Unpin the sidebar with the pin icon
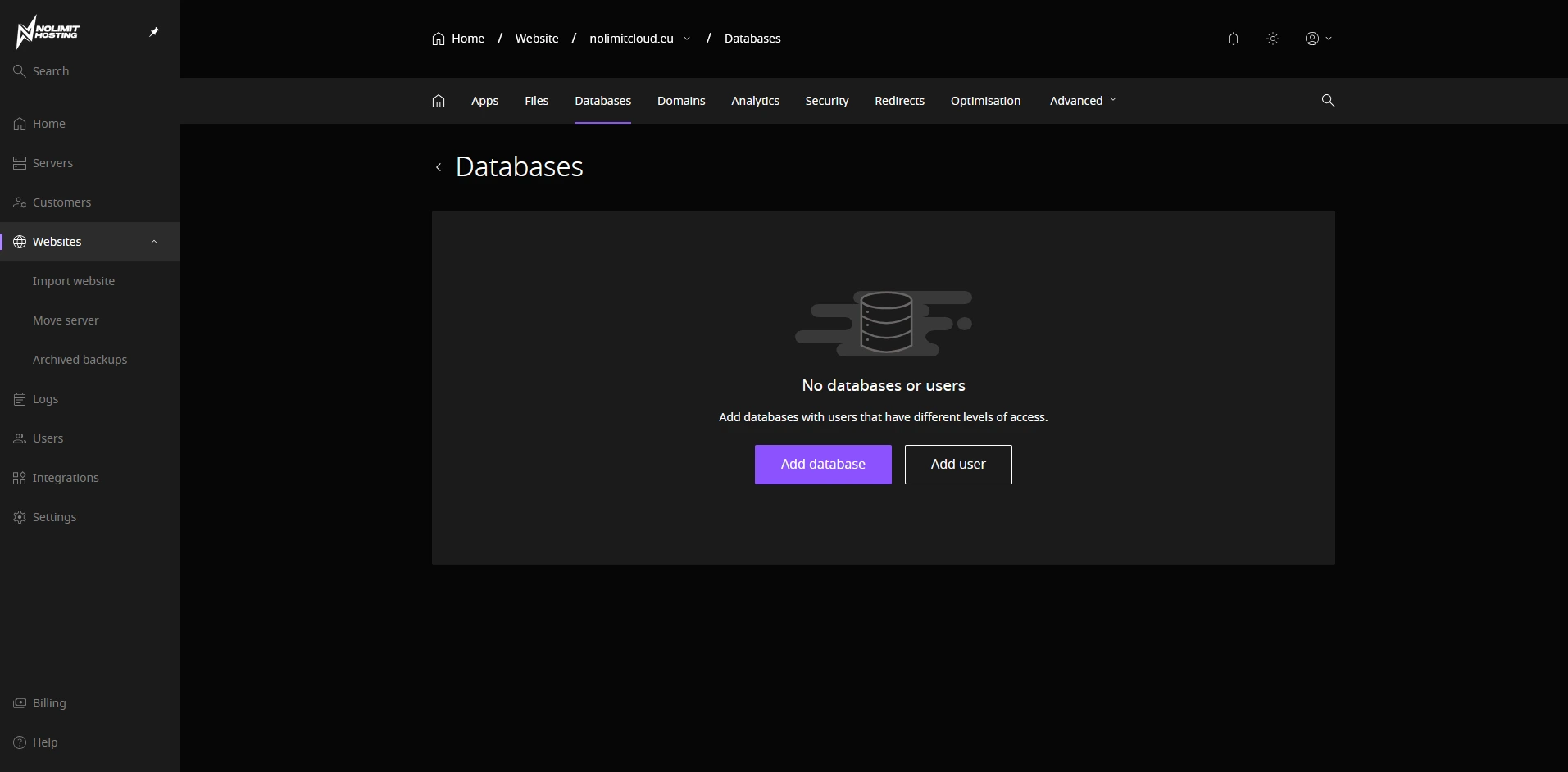 [x=154, y=32]
